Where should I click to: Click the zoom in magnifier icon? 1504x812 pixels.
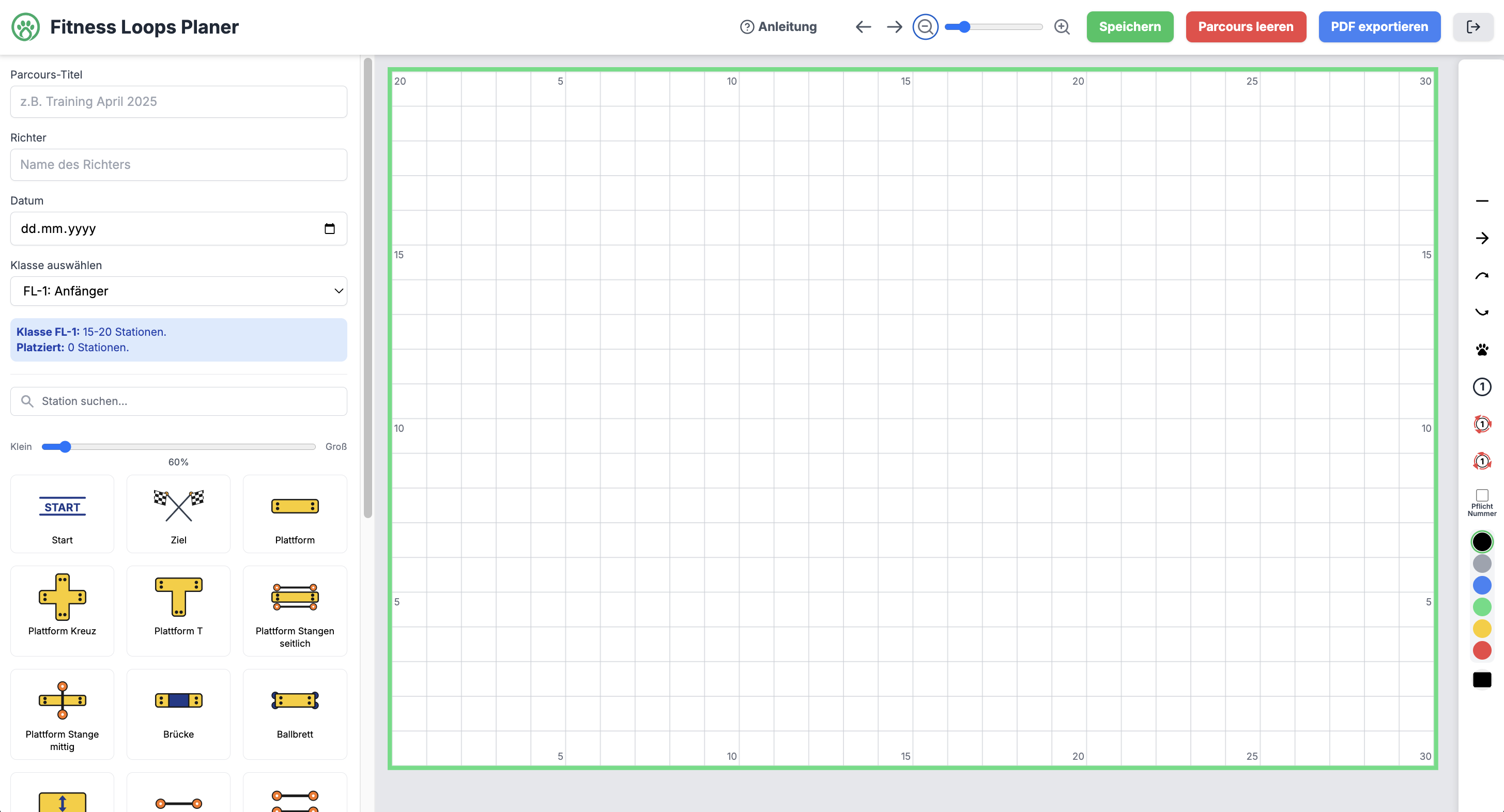[x=1062, y=27]
